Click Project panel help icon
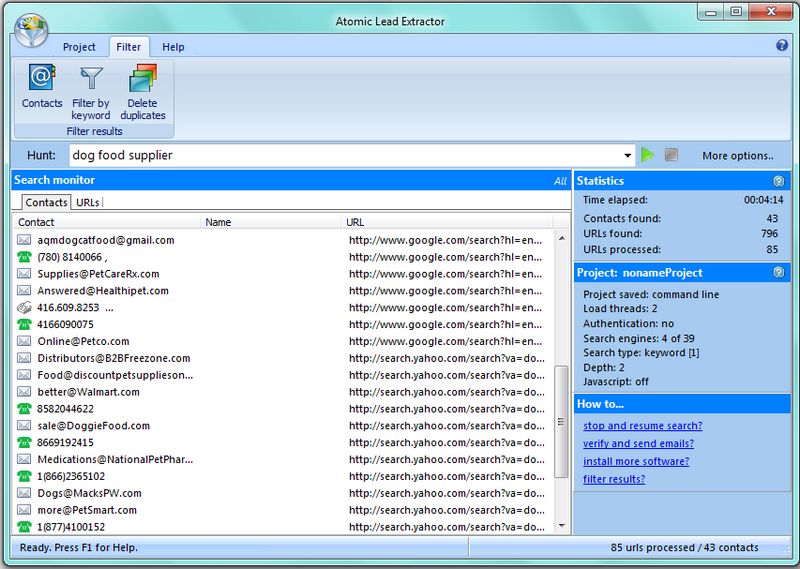The height and width of the screenshot is (569, 800). pos(779,273)
